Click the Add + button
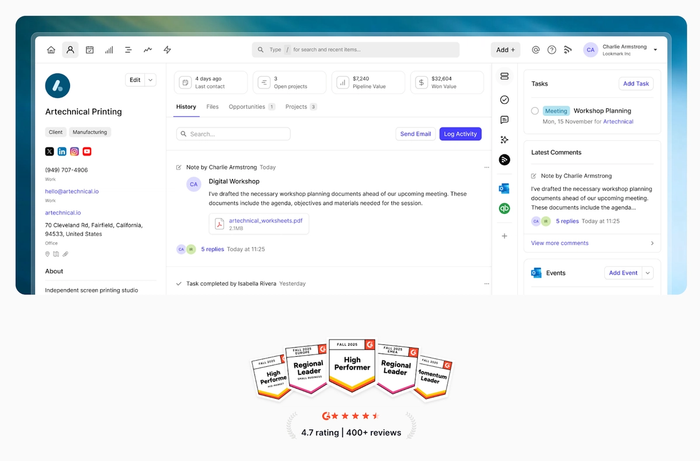 506,50
